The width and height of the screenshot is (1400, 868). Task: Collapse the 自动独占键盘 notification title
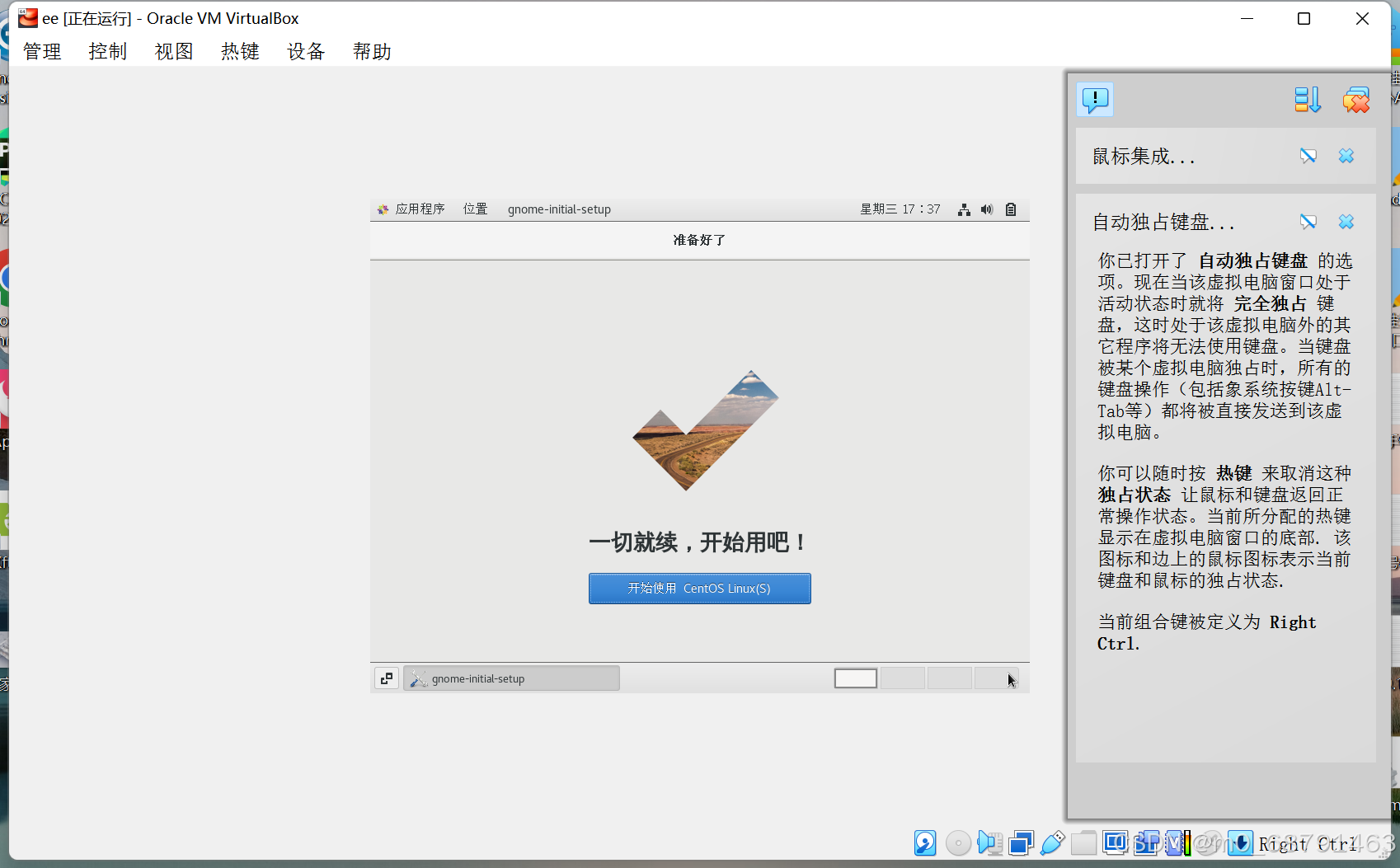[1163, 222]
